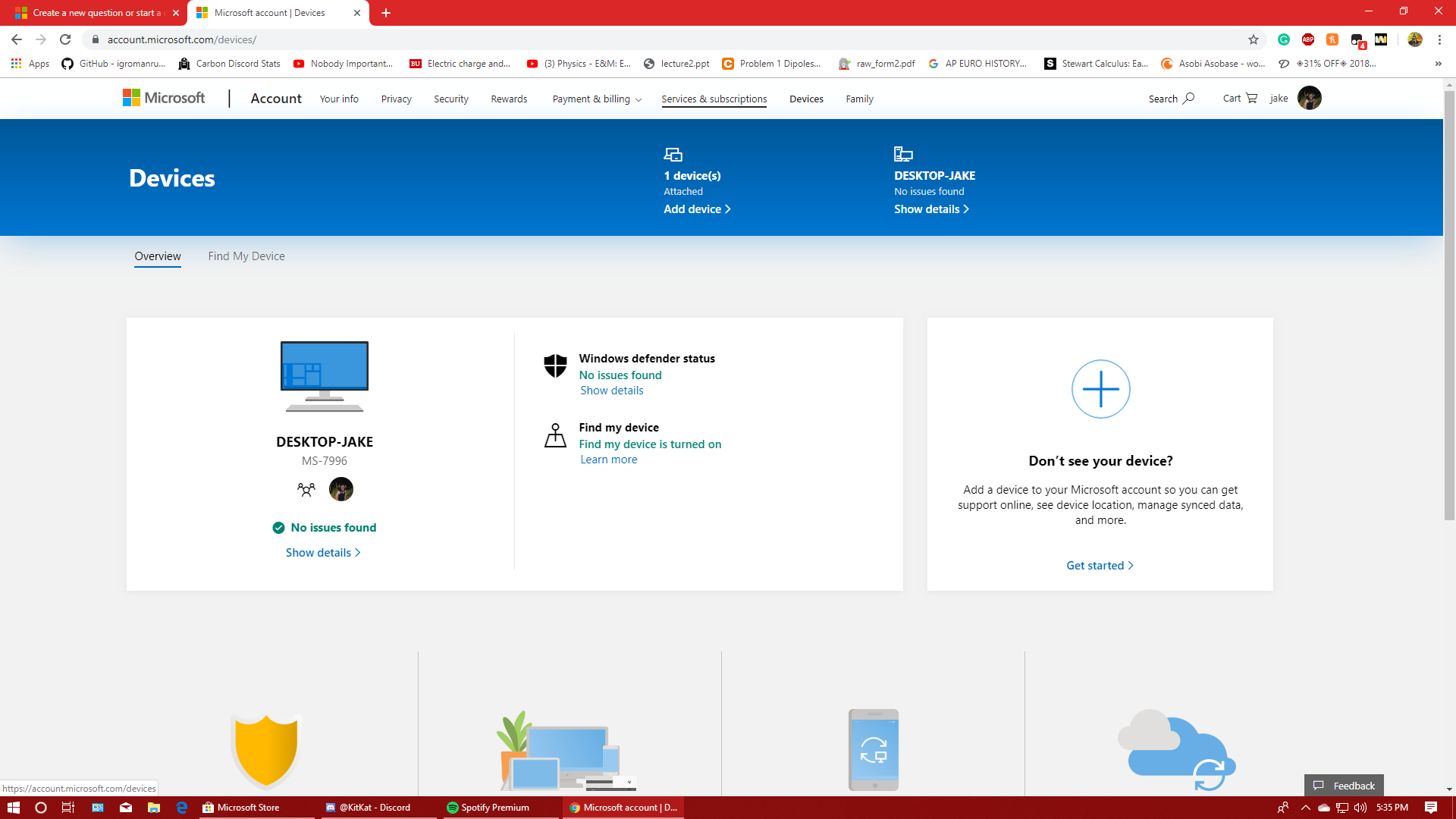
Task: Click the Edge icon in taskbar
Action: [182, 808]
